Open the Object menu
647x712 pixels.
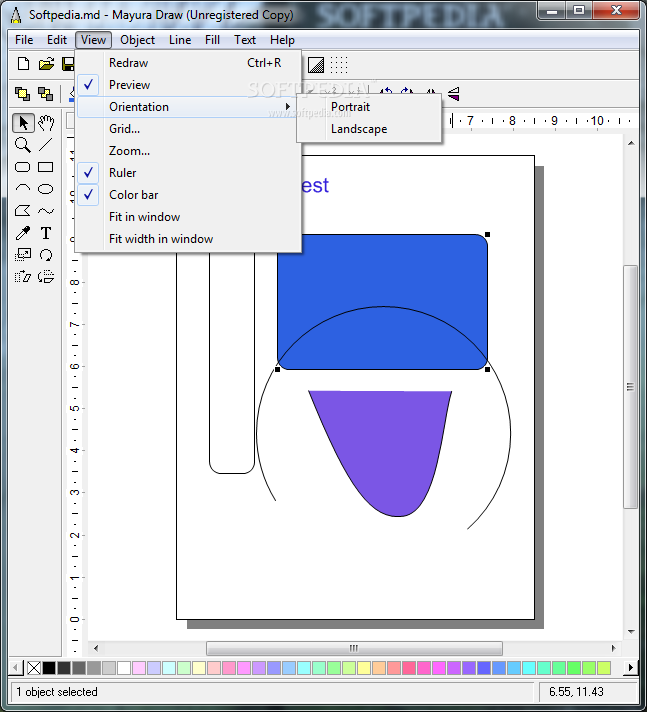[137, 40]
